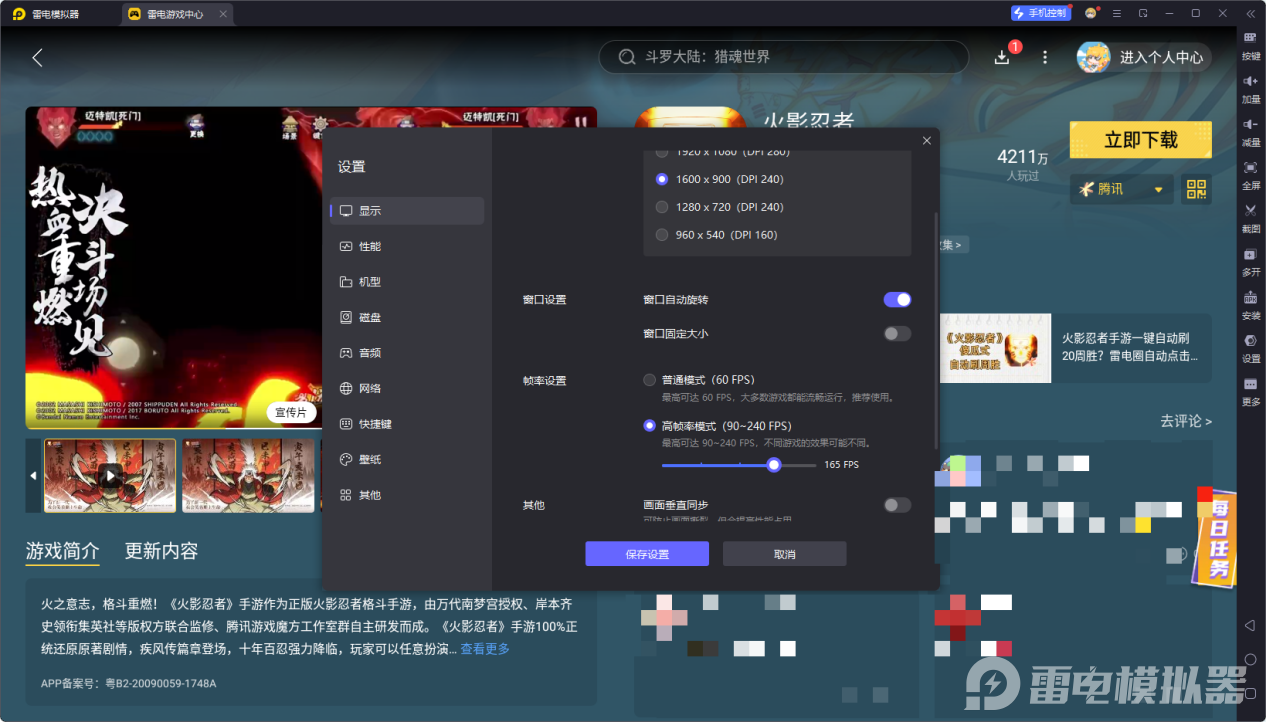The width and height of the screenshot is (1266, 722).
Task: Click 取消 button in settings
Action: 785,554
